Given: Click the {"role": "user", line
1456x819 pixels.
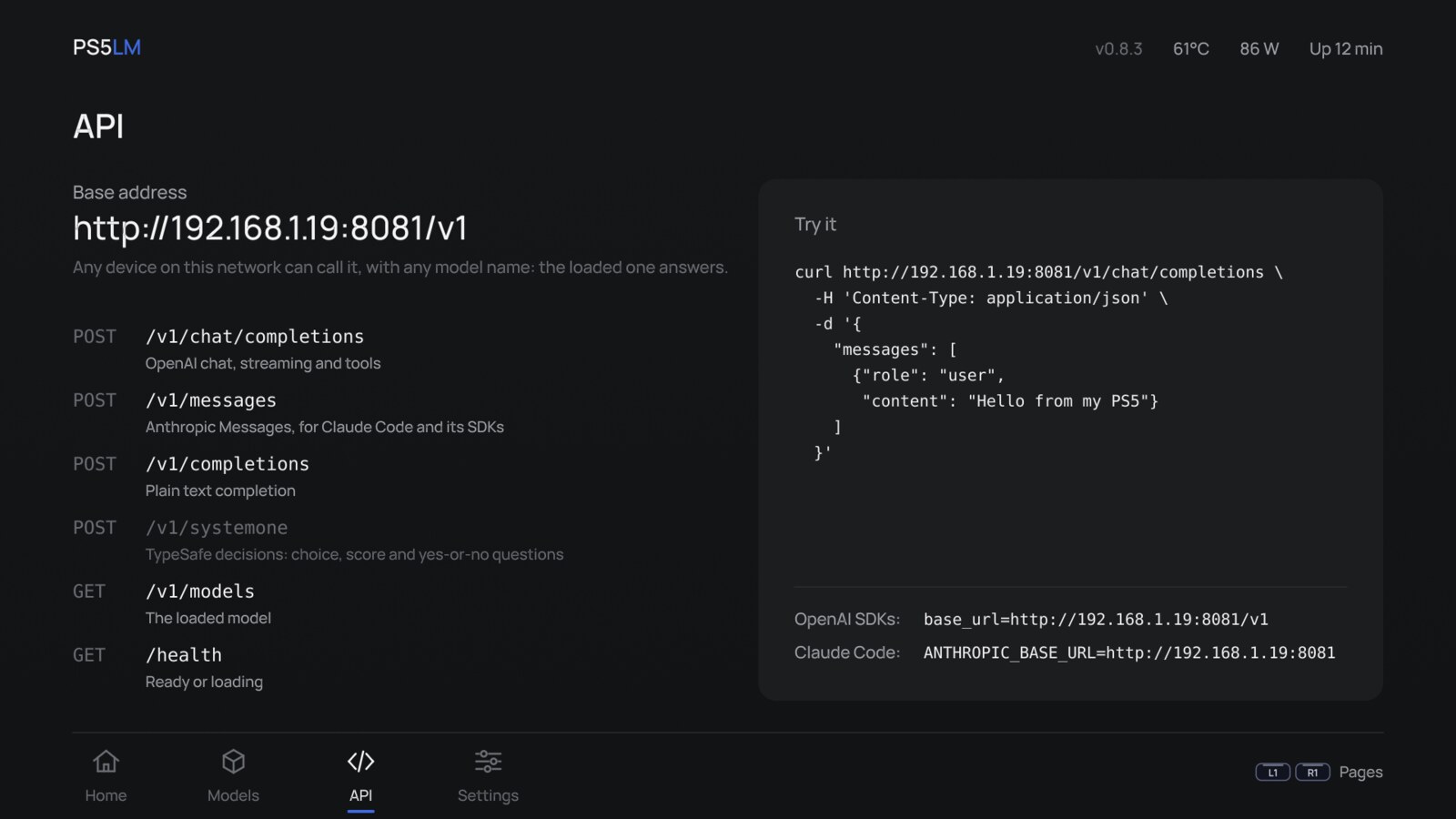Looking at the screenshot, I should (928, 375).
